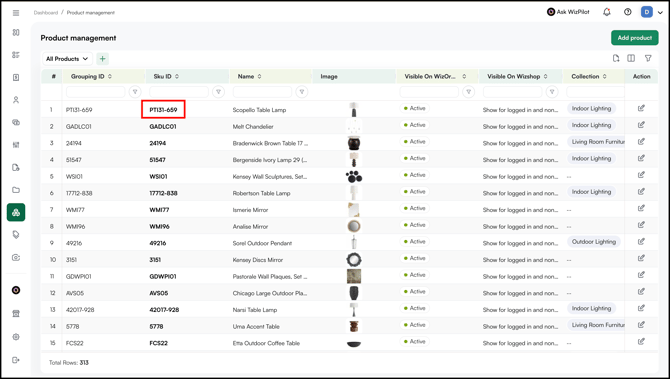
Task: Select the highlighted green products icon
Action: [x=16, y=212]
